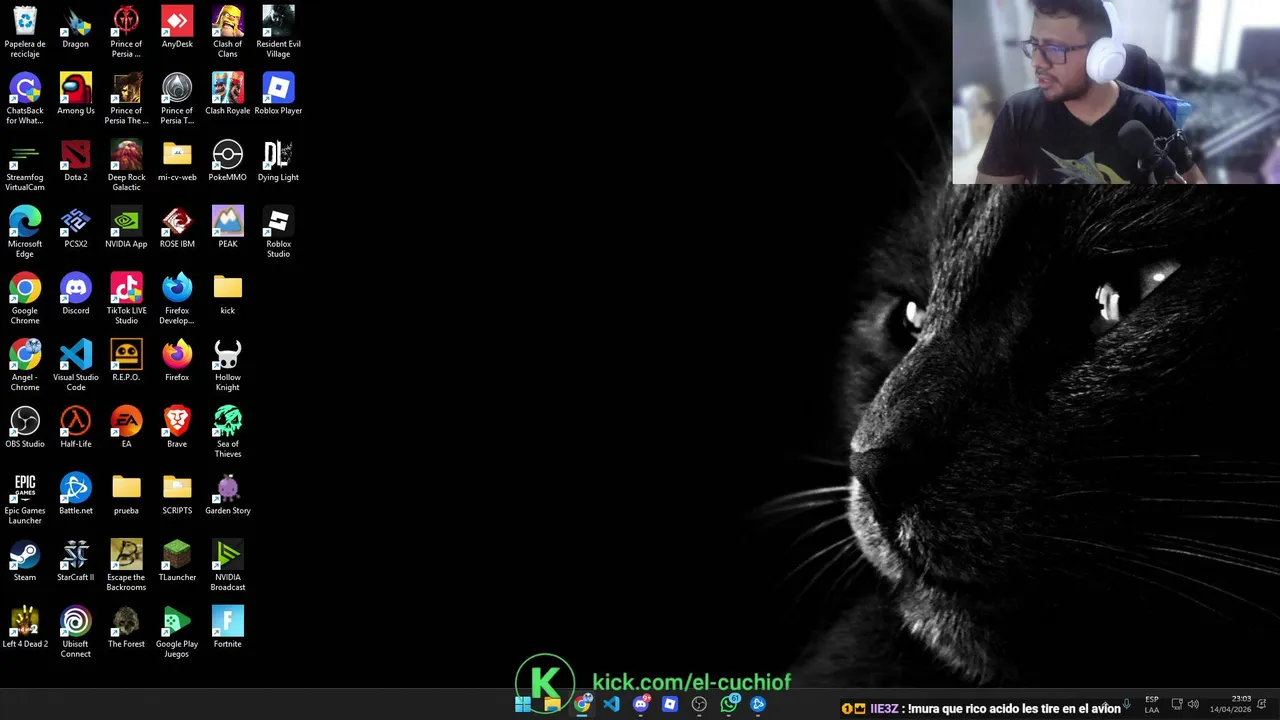This screenshot has height=720, width=1280.
Task: Open the SCRIPTS folder
Action: pos(177,494)
